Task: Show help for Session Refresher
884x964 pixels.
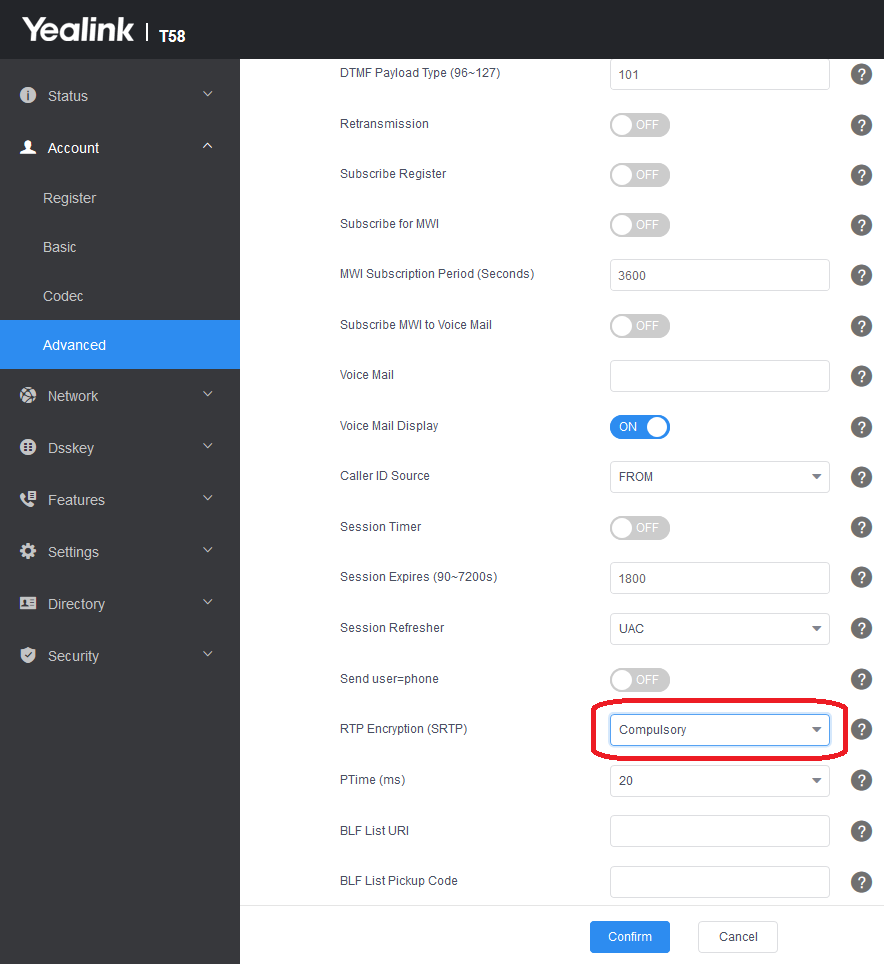Action: coord(861,628)
